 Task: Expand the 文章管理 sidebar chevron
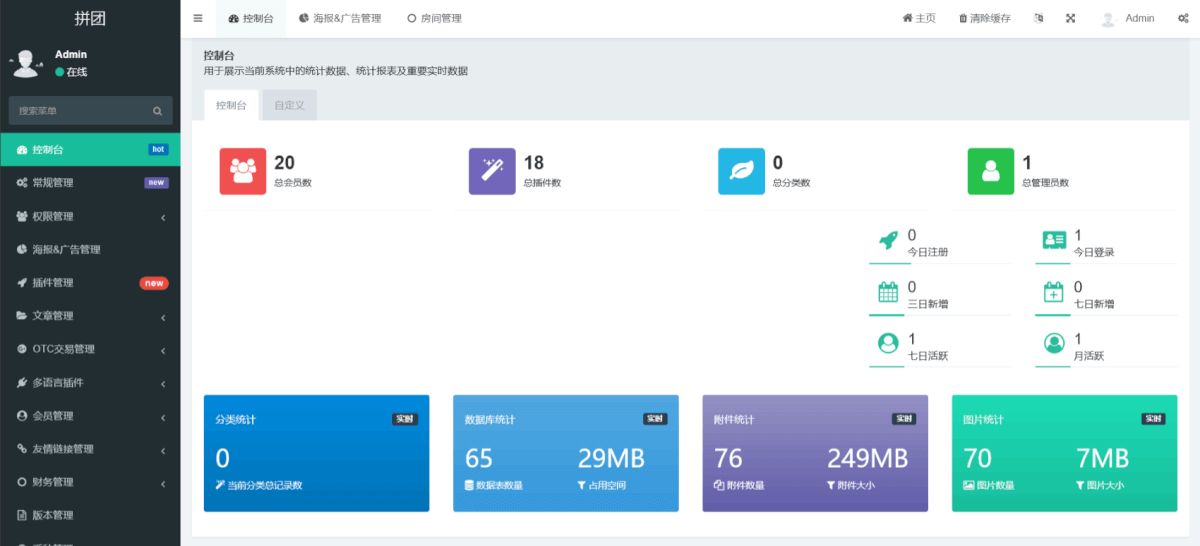163,316
